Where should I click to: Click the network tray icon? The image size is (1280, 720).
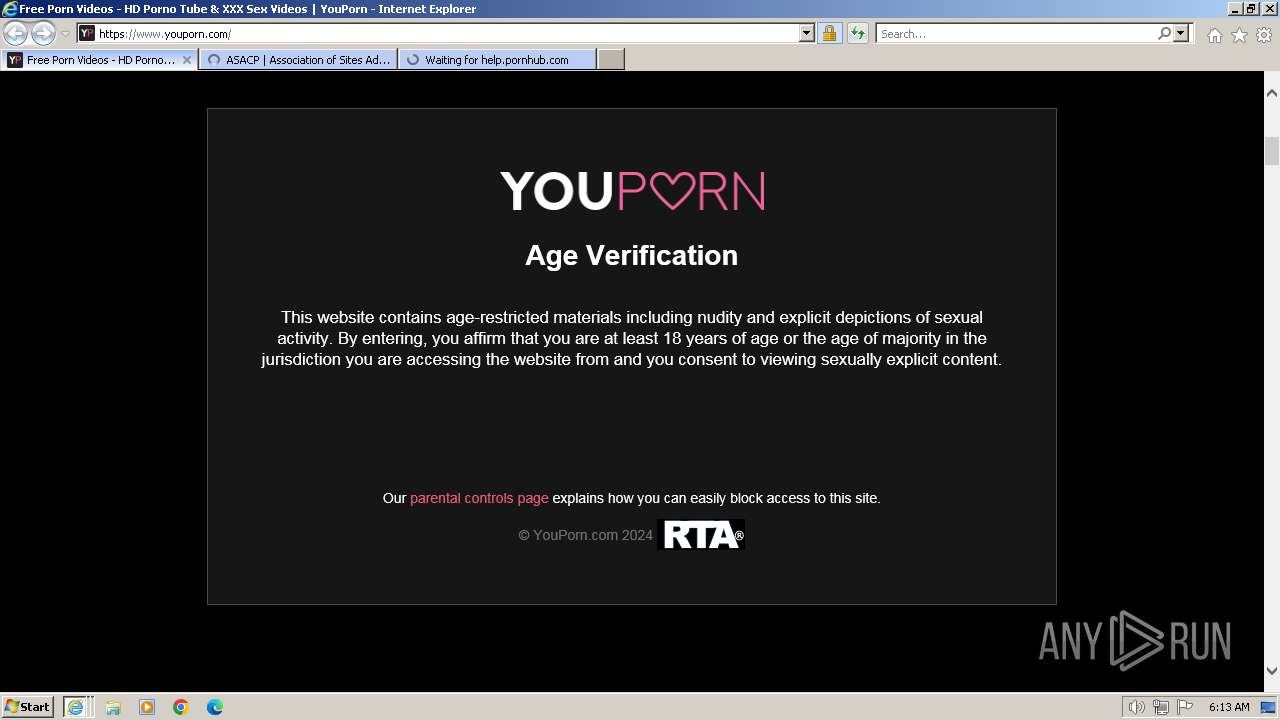click(1161, 707)
